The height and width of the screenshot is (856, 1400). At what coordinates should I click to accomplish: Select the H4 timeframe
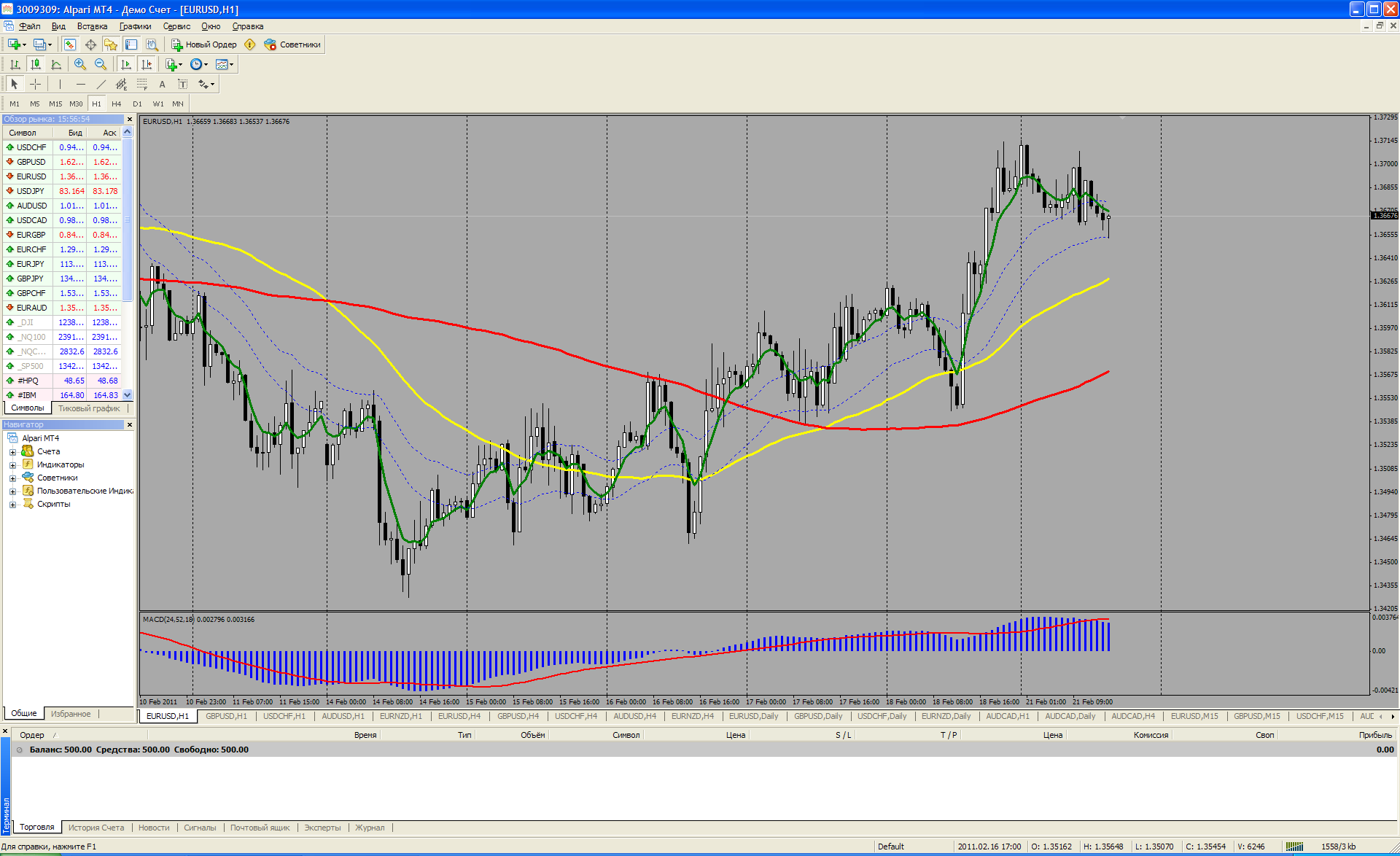point(117,104)
